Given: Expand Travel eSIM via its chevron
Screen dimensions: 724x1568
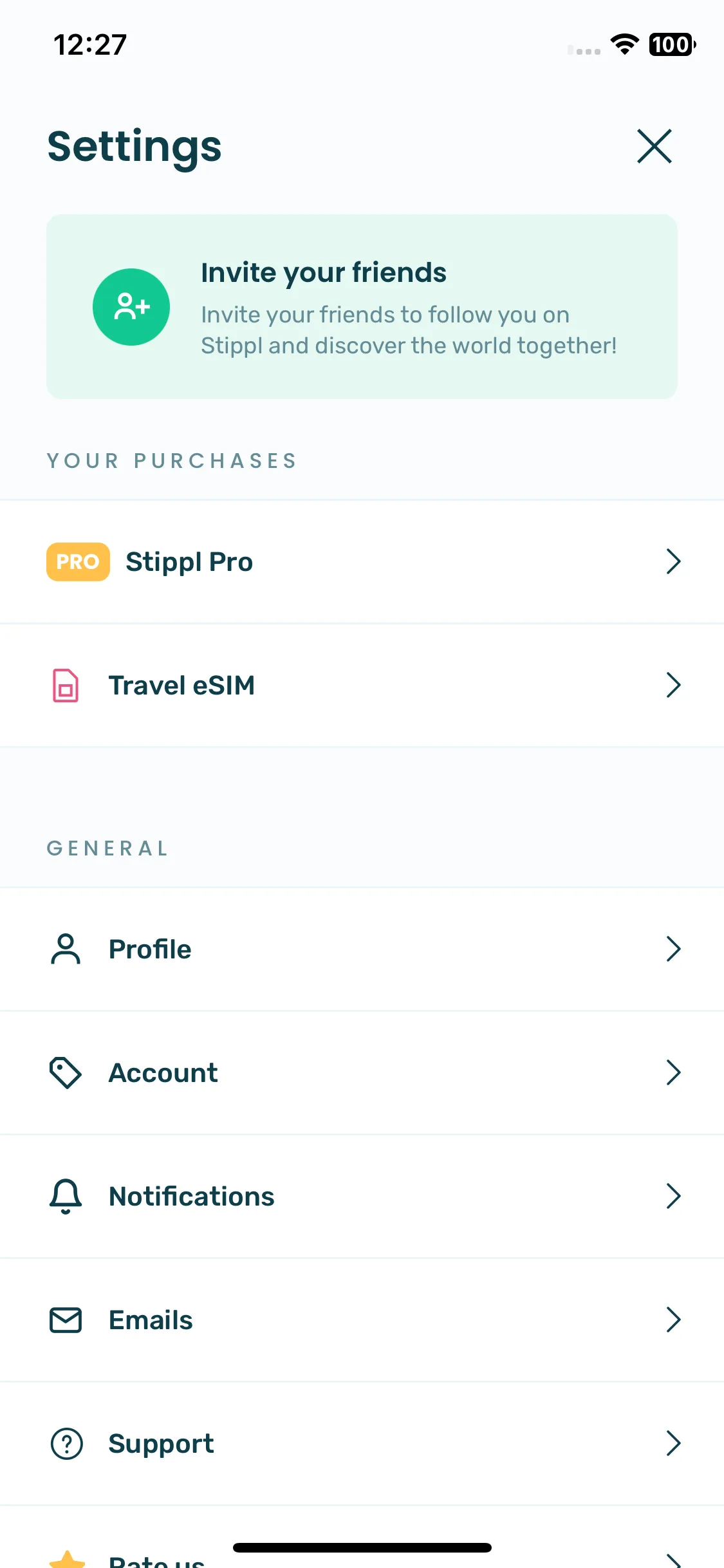Looking at the screenshot, I should click(x=673, y=685).
